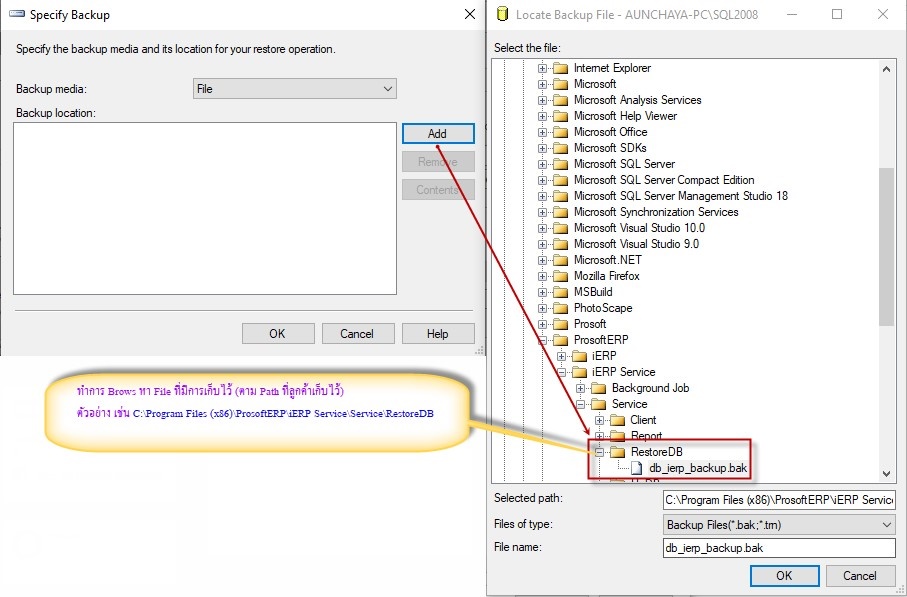Select Microsoft Office folder icon
The width and height of the screenshot is (907, 597).
pyautogui.click(x=561, y=132)
